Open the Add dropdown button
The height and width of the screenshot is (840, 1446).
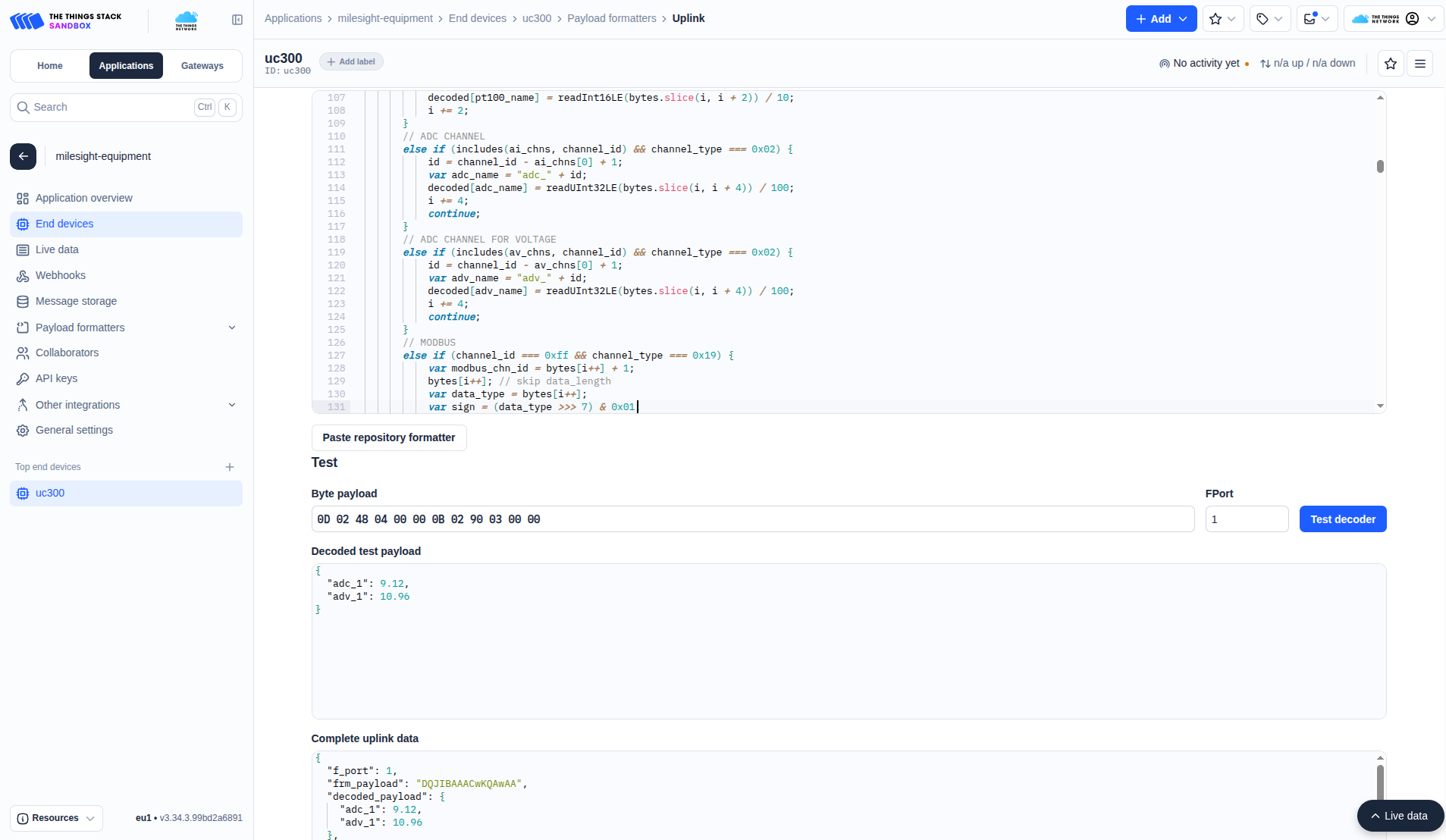(x=1161, y=19)
